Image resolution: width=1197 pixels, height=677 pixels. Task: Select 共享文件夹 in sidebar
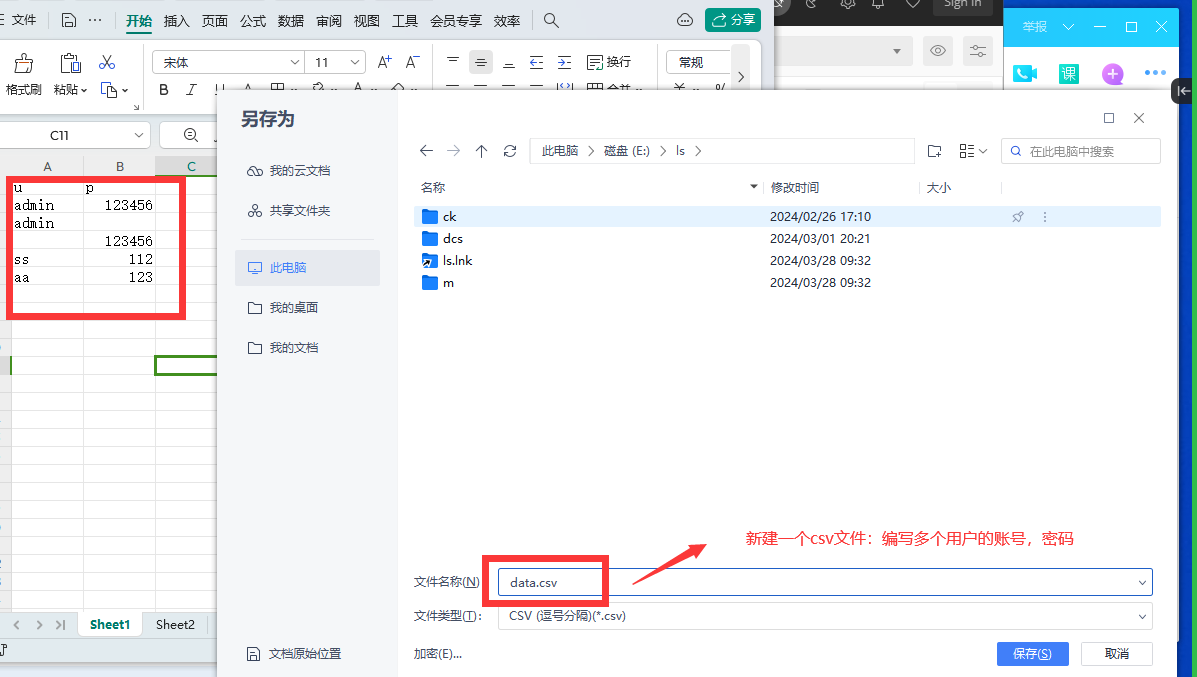click(x=289, y=210)
